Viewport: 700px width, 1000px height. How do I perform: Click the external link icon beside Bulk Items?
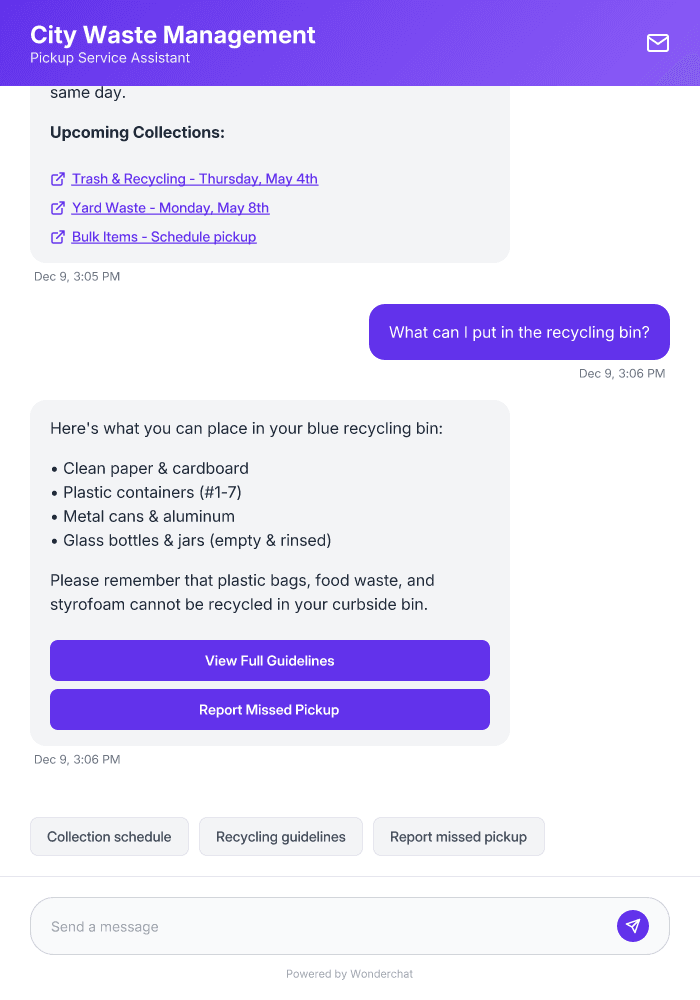tap(57, 236)
